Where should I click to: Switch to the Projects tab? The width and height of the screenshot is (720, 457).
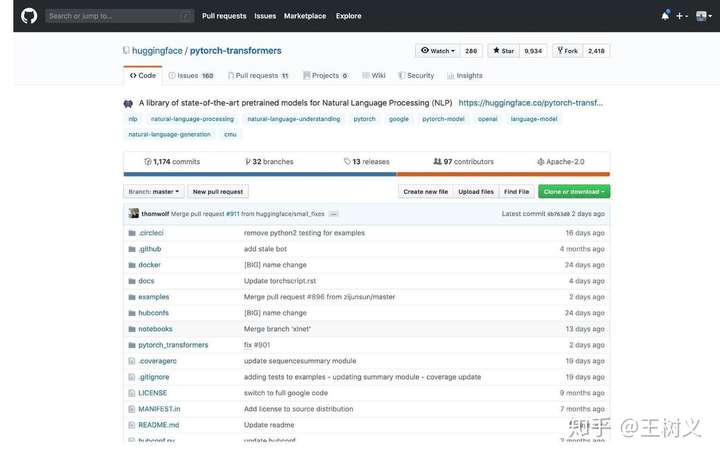[326, 75]
